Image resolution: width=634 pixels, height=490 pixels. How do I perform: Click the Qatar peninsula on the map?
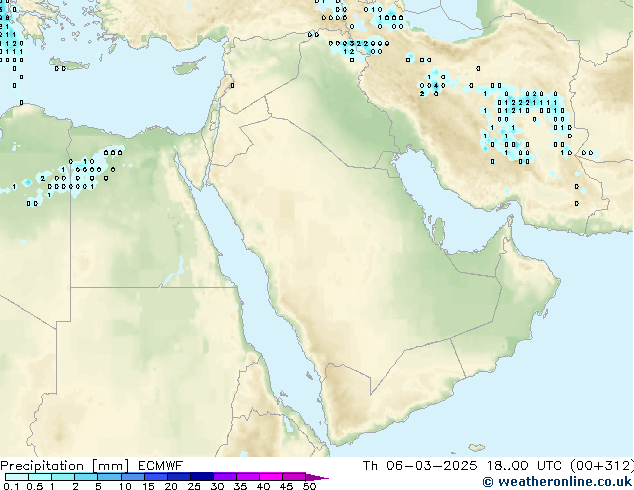click(439, 231)
